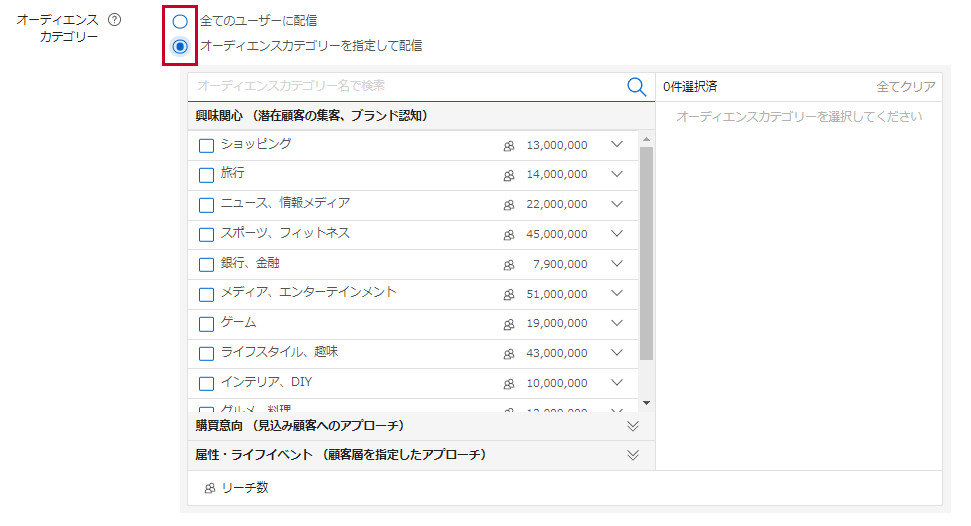Click the help icon beside オーディエンスカテゴリー
The width and height of the screenshot is (971, 526).
[x=114, y=20]
